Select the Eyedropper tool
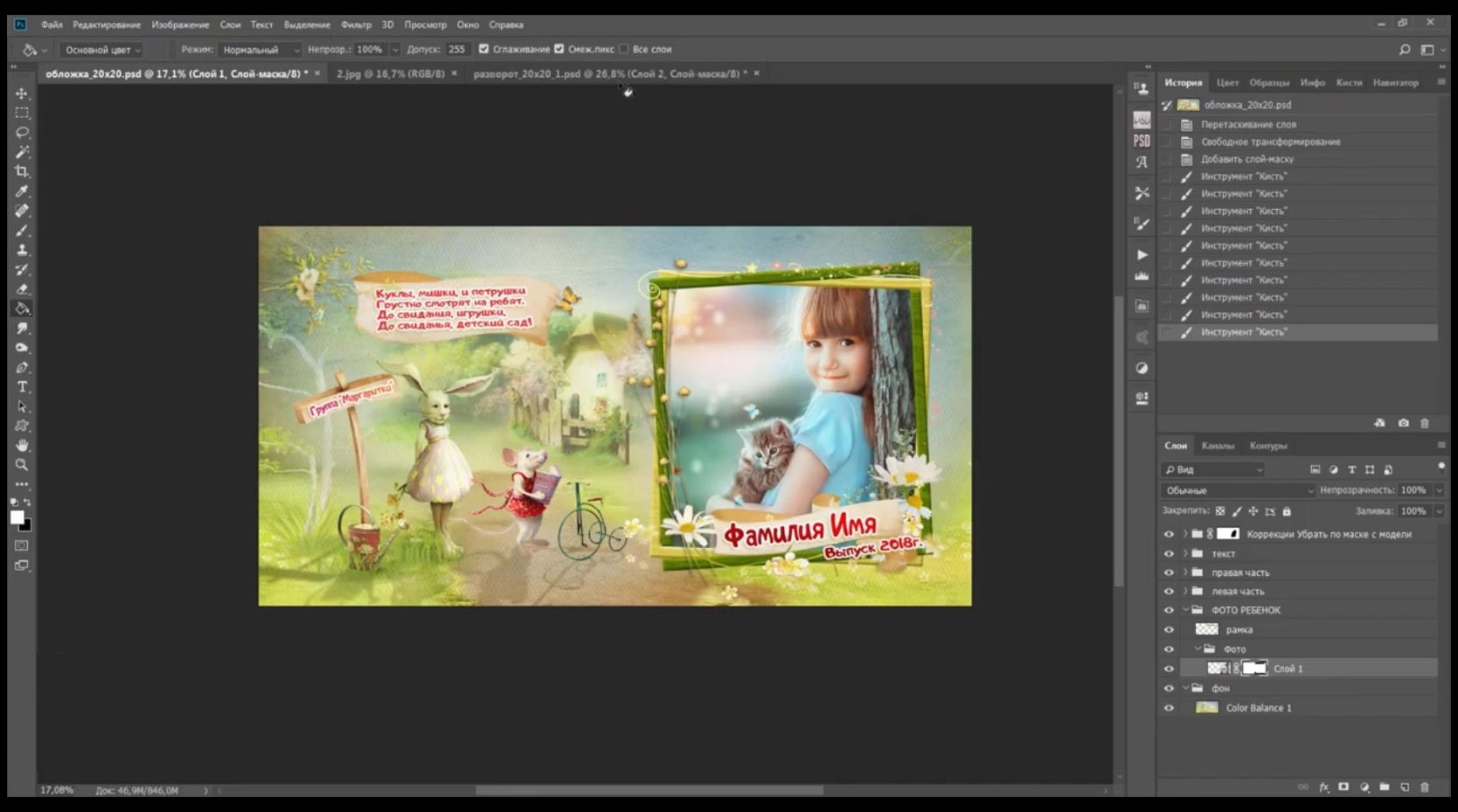The height and width of the screenshot is (812, 1458). tap(22, 191)
